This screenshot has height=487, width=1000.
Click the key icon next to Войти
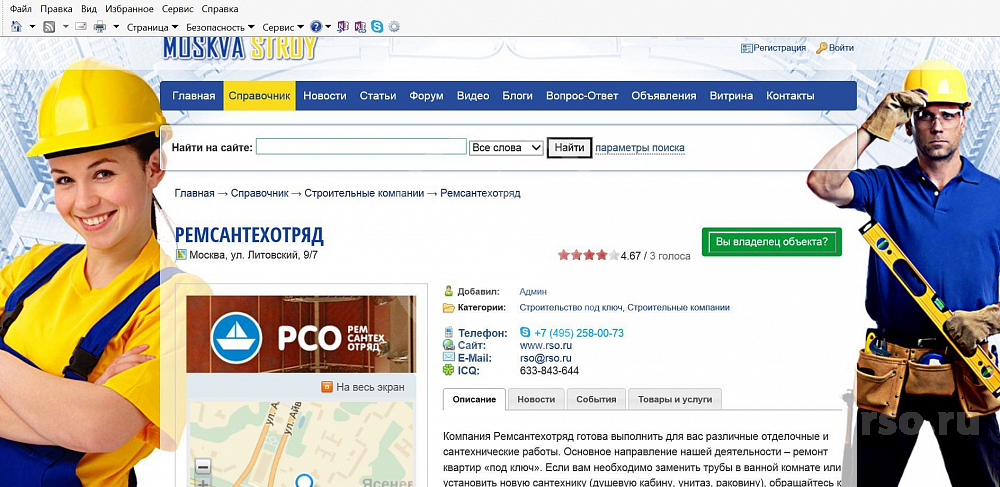(821, 48)
